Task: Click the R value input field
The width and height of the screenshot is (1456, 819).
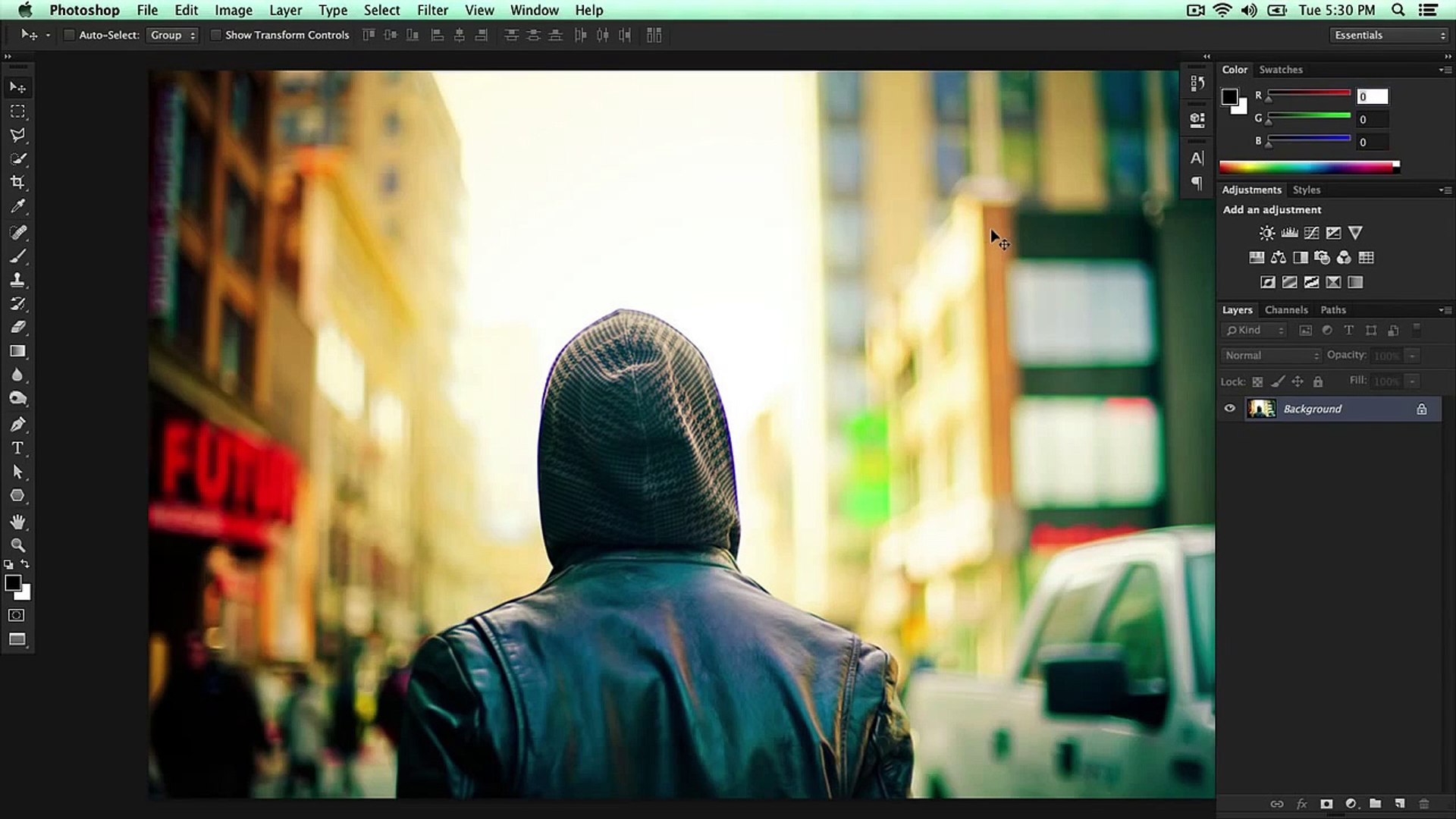Action: coord(1372,96)
